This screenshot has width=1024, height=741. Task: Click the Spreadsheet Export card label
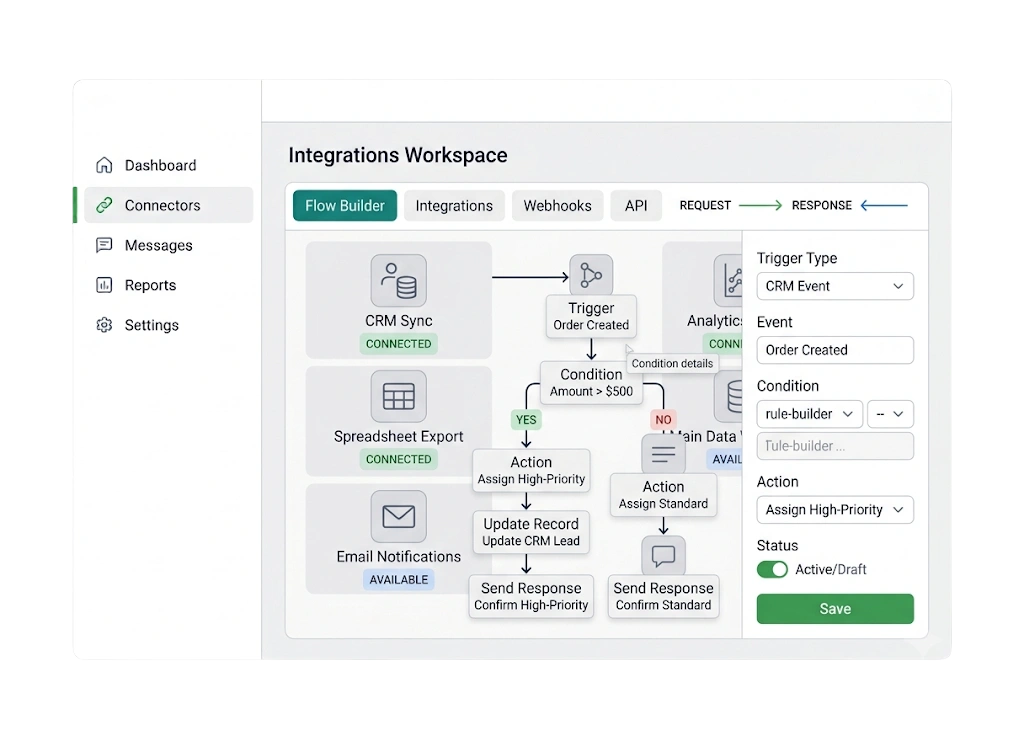pyautogui.click(x=398, y=436)
